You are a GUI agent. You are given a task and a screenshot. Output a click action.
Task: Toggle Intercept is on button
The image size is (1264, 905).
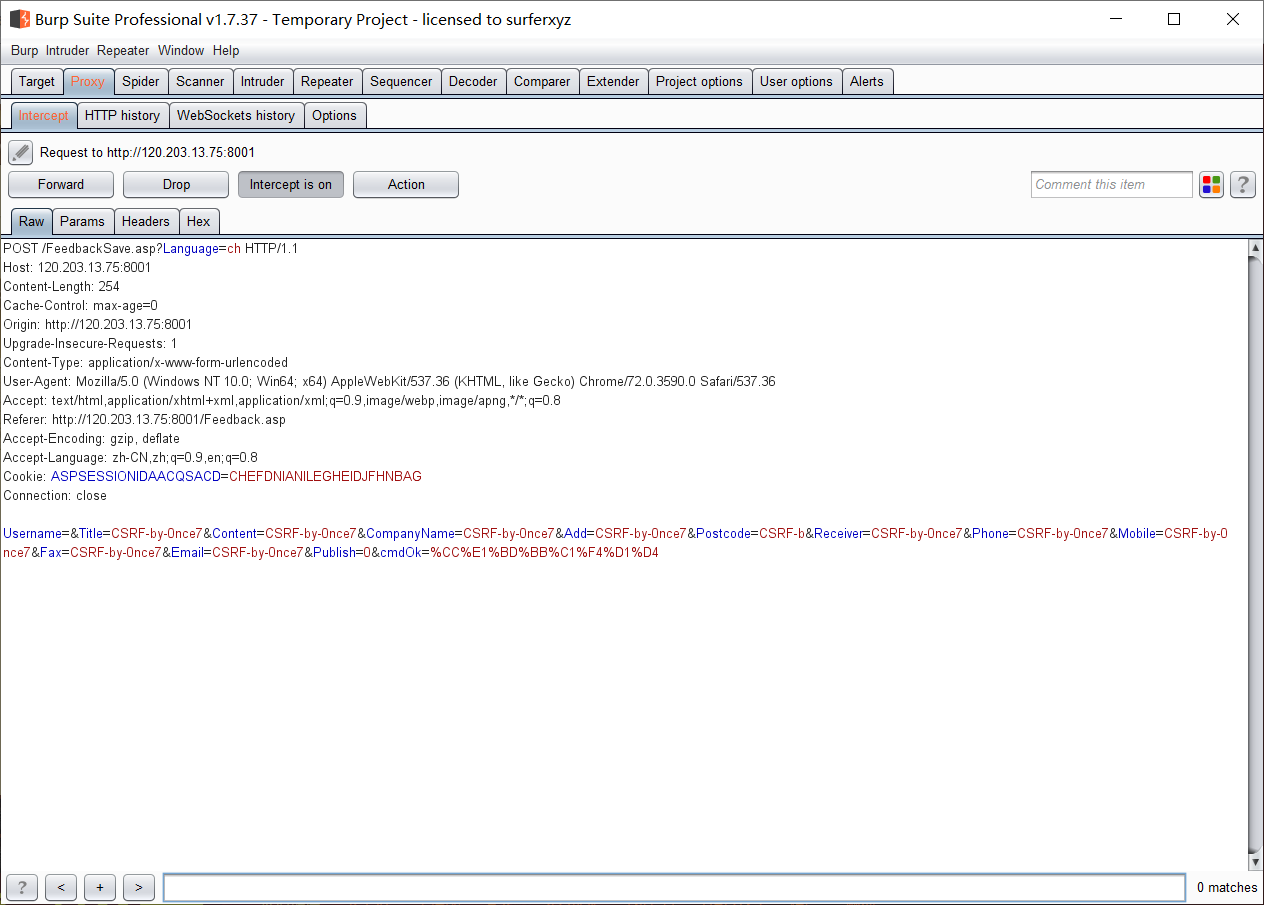[291, 185]
